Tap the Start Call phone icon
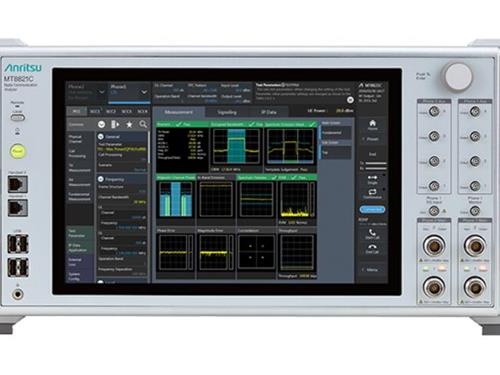The width and height of the screenshot is (500, 375). (x=372, y=234)
